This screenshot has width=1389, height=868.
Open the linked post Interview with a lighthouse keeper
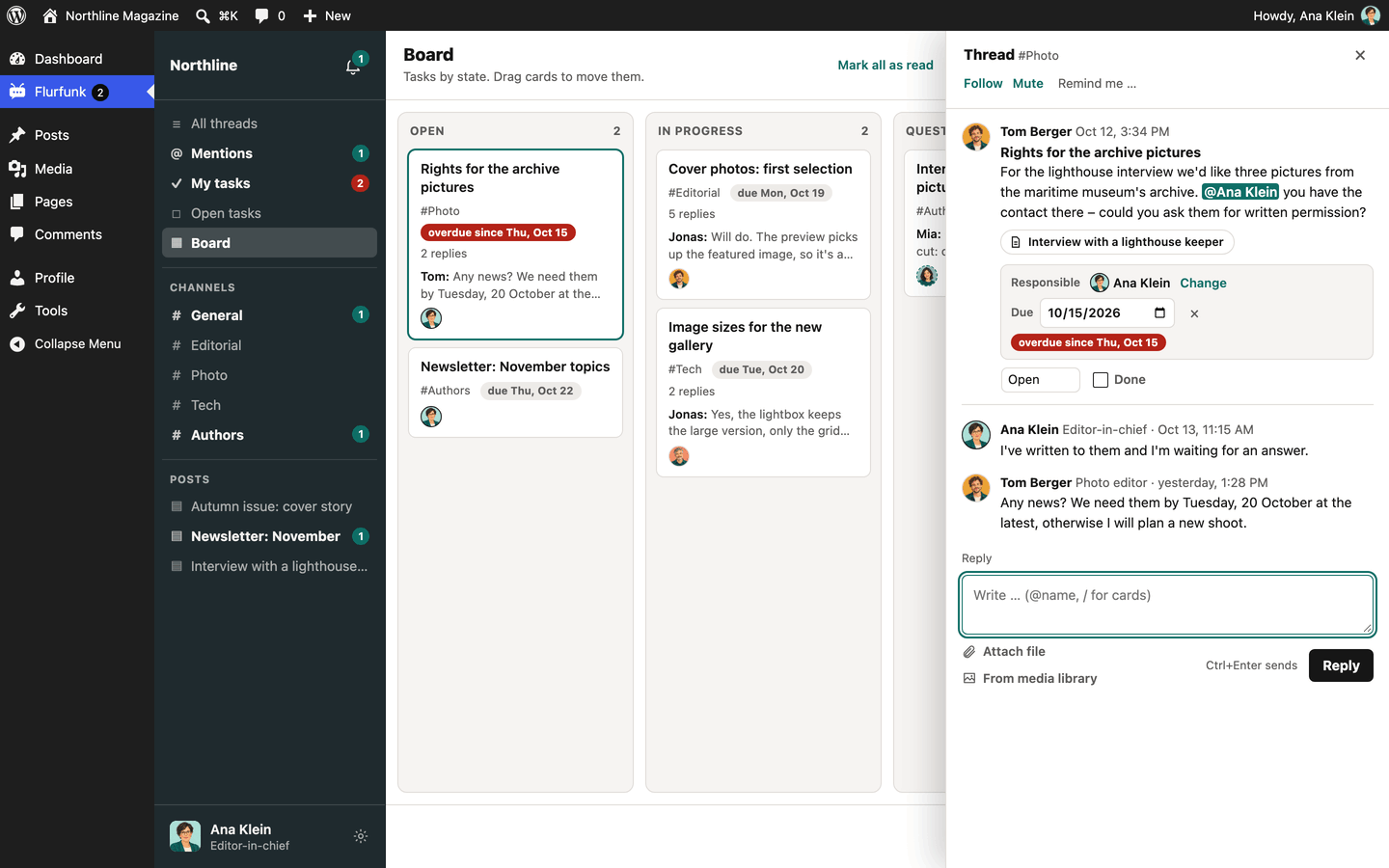pos(1117,242)
